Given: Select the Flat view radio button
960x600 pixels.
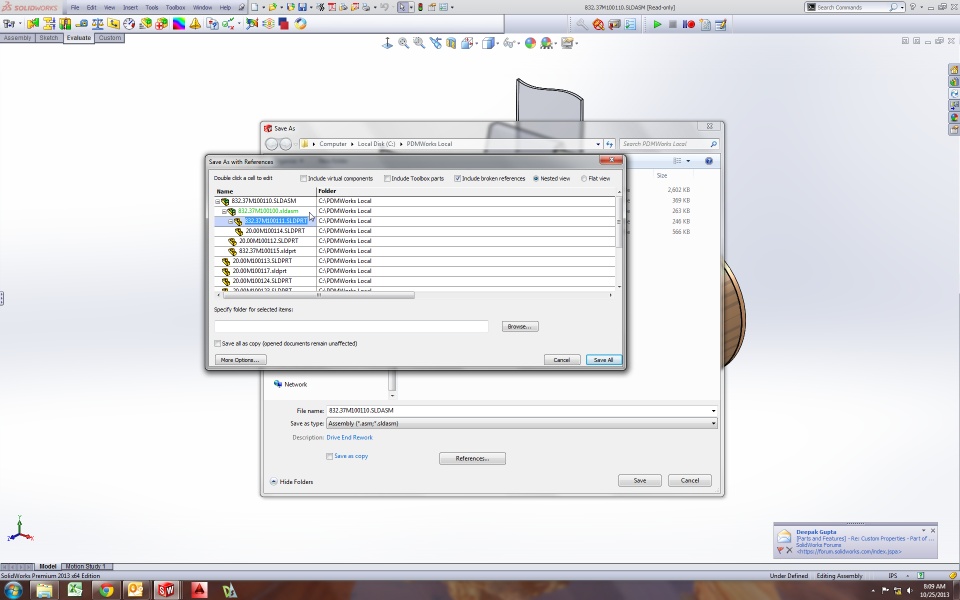Looking at the screenshot, I should [x=584, y=179].
